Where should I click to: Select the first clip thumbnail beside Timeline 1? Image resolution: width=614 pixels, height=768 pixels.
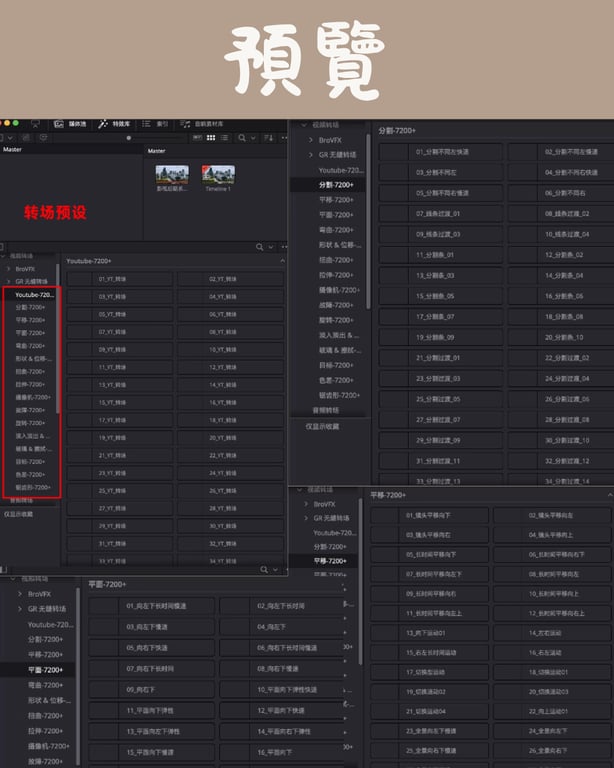click(172, 175)
